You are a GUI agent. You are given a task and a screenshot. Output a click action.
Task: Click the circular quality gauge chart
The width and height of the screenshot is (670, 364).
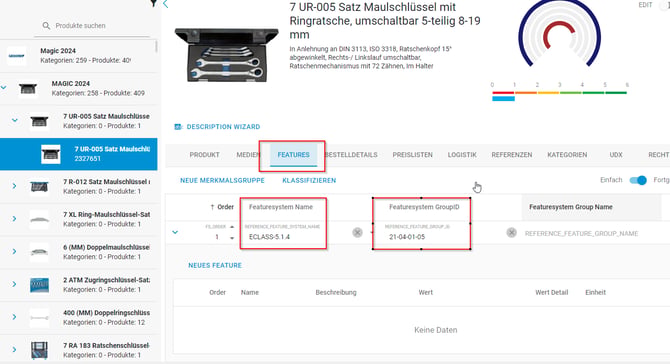(x=559, y=34)
